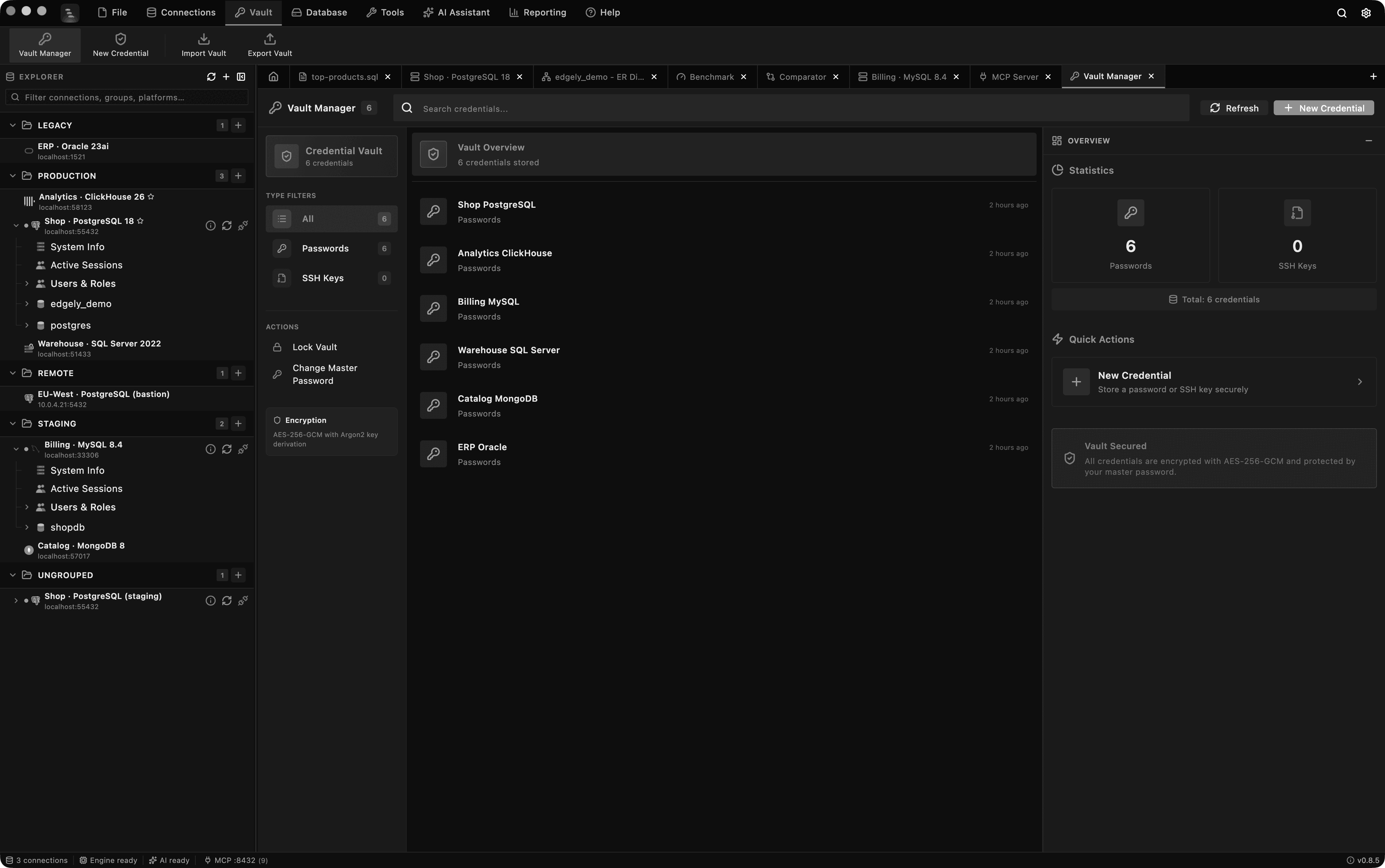Open the Catalog MongoDB credential
Image resolution: width=1385 pixels, height=868 pixels.
pos(723,405)
